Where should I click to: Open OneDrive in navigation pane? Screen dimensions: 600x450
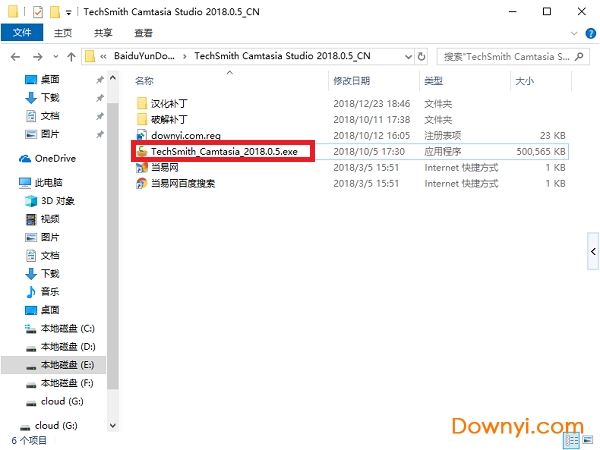click(55, 158)
